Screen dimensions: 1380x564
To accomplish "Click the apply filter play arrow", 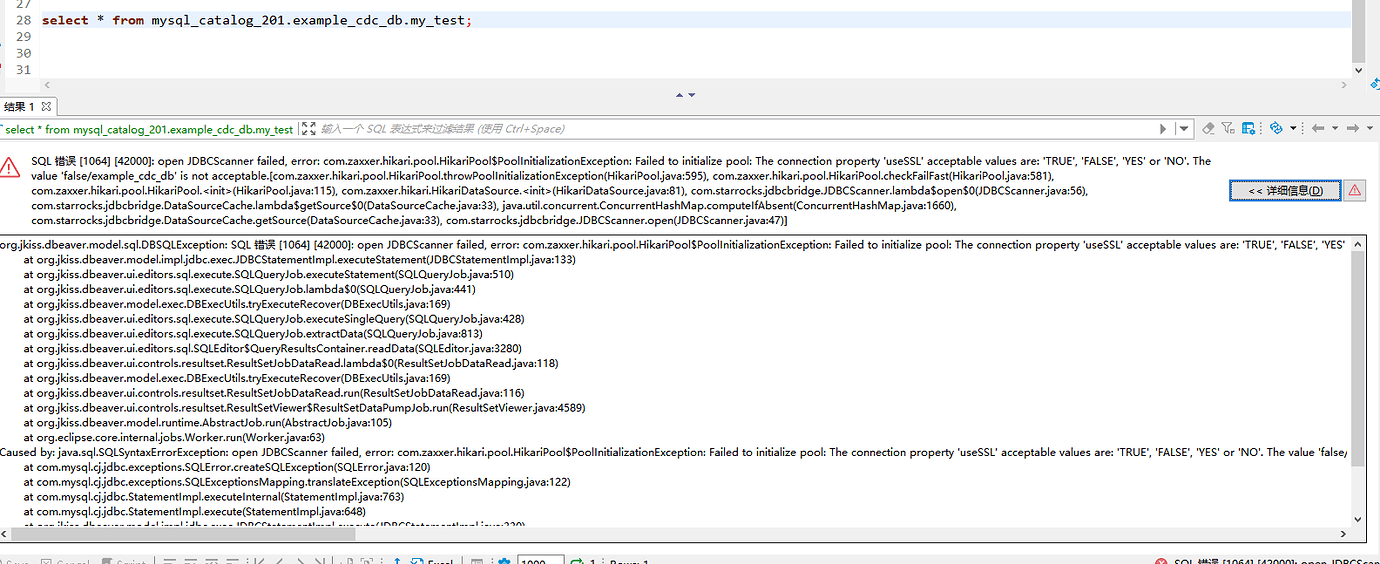I will pos(1163,129).
